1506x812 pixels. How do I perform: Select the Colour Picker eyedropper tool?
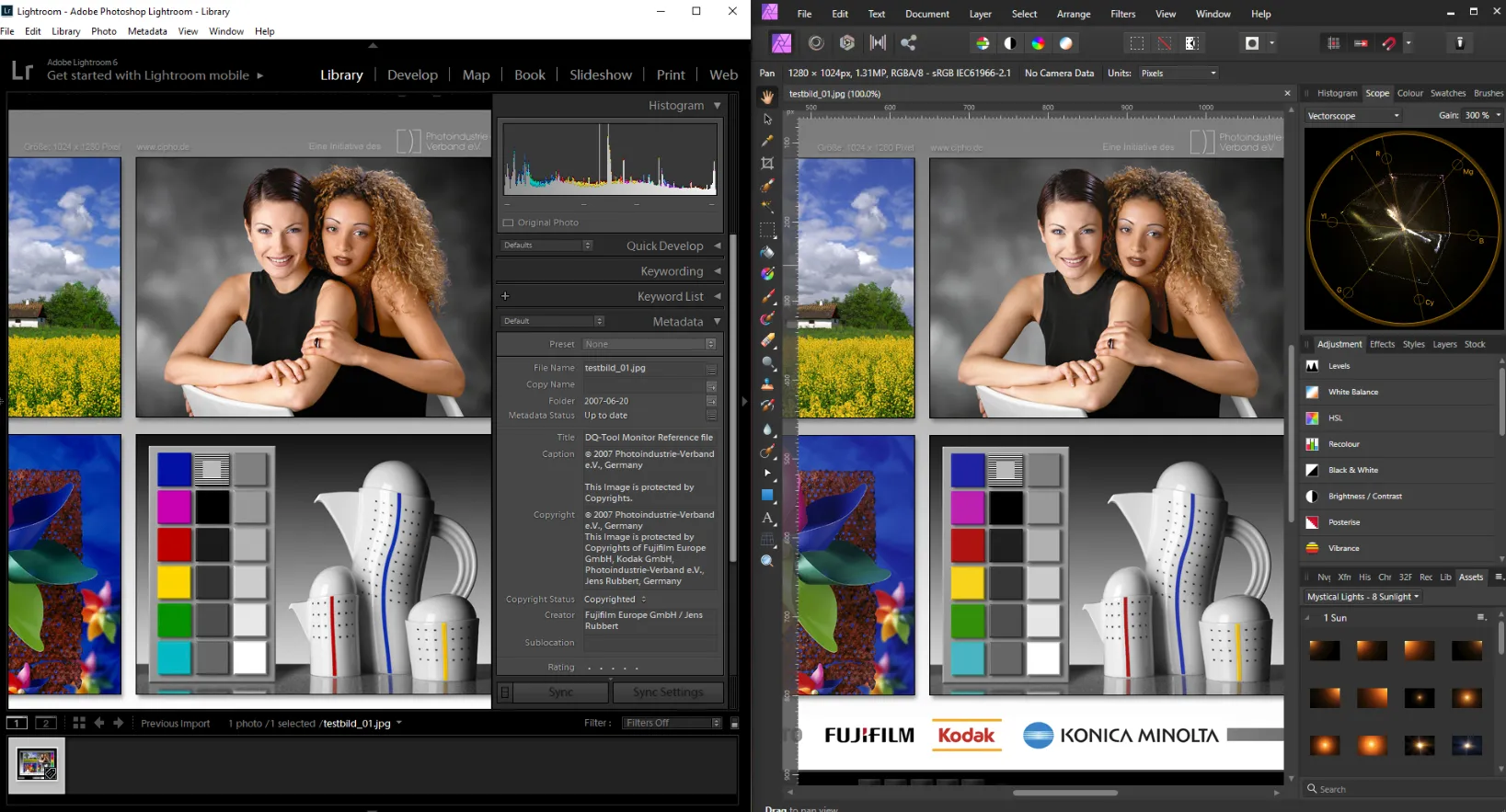pos(767,141)
